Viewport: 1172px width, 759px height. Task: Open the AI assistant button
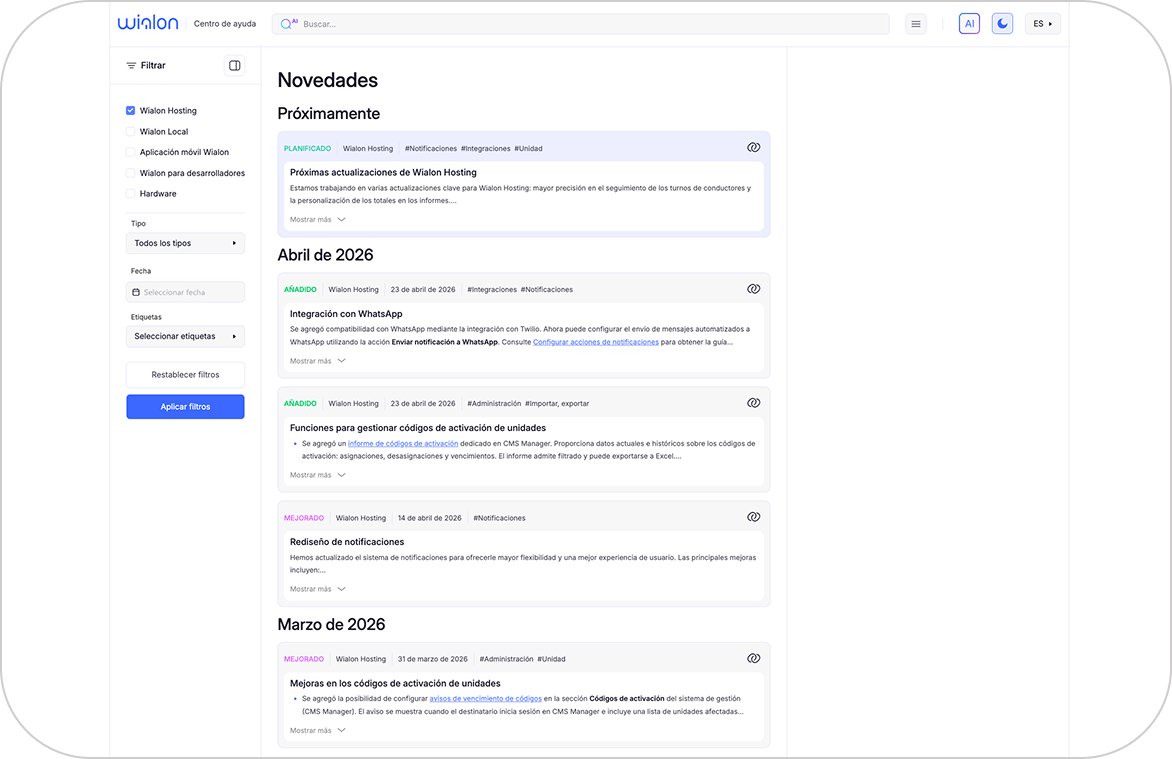tap(969, 24)
